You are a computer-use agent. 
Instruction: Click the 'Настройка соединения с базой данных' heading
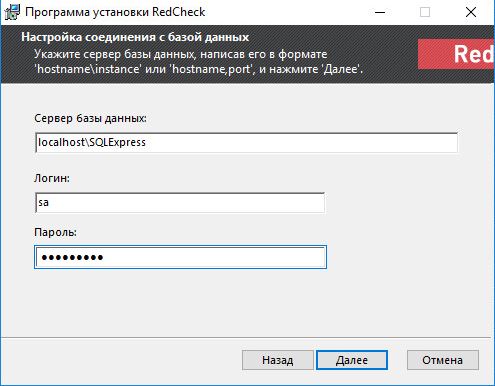(x=135, y=37)
